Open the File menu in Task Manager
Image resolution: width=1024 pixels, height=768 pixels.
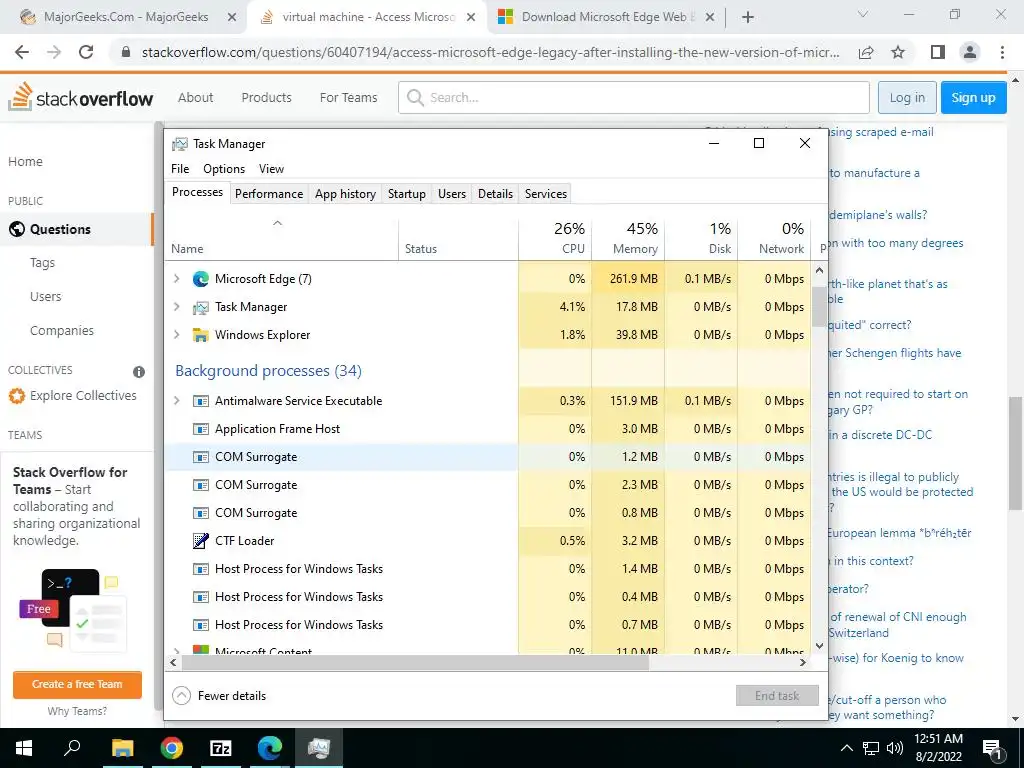(180, 169)
